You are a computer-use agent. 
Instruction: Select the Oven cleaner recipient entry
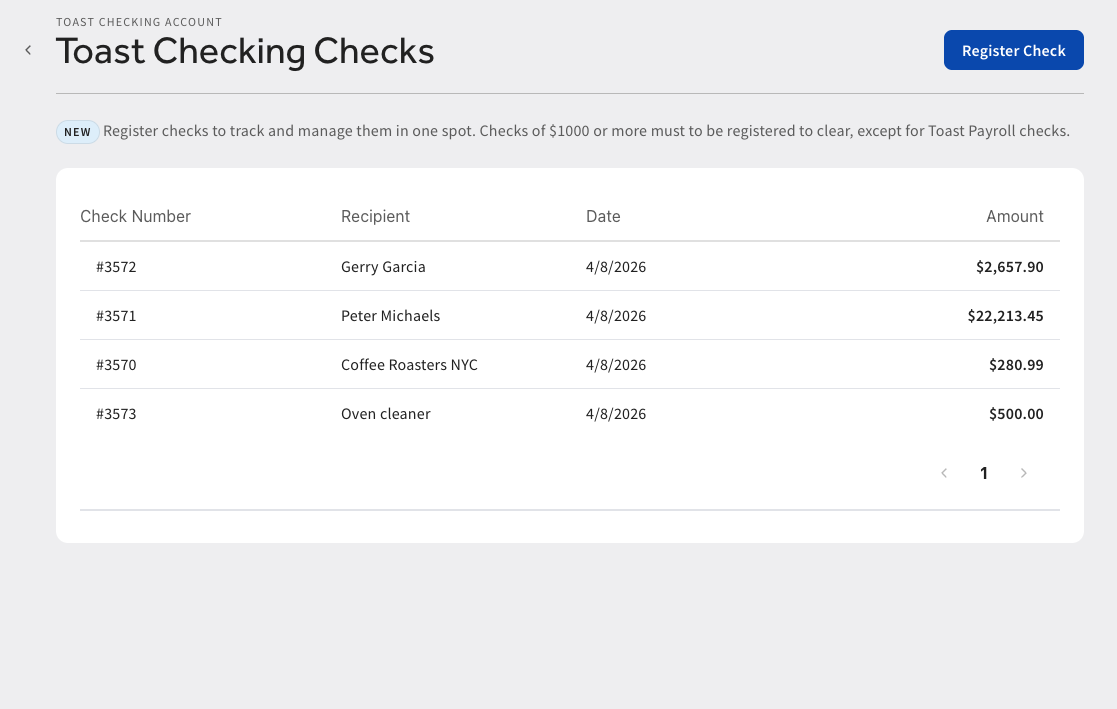tap(385, 414)
